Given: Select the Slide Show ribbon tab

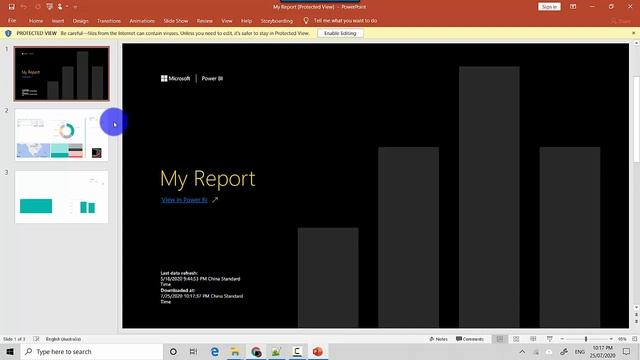Looking at the screenshot, I should pos(176,20).
